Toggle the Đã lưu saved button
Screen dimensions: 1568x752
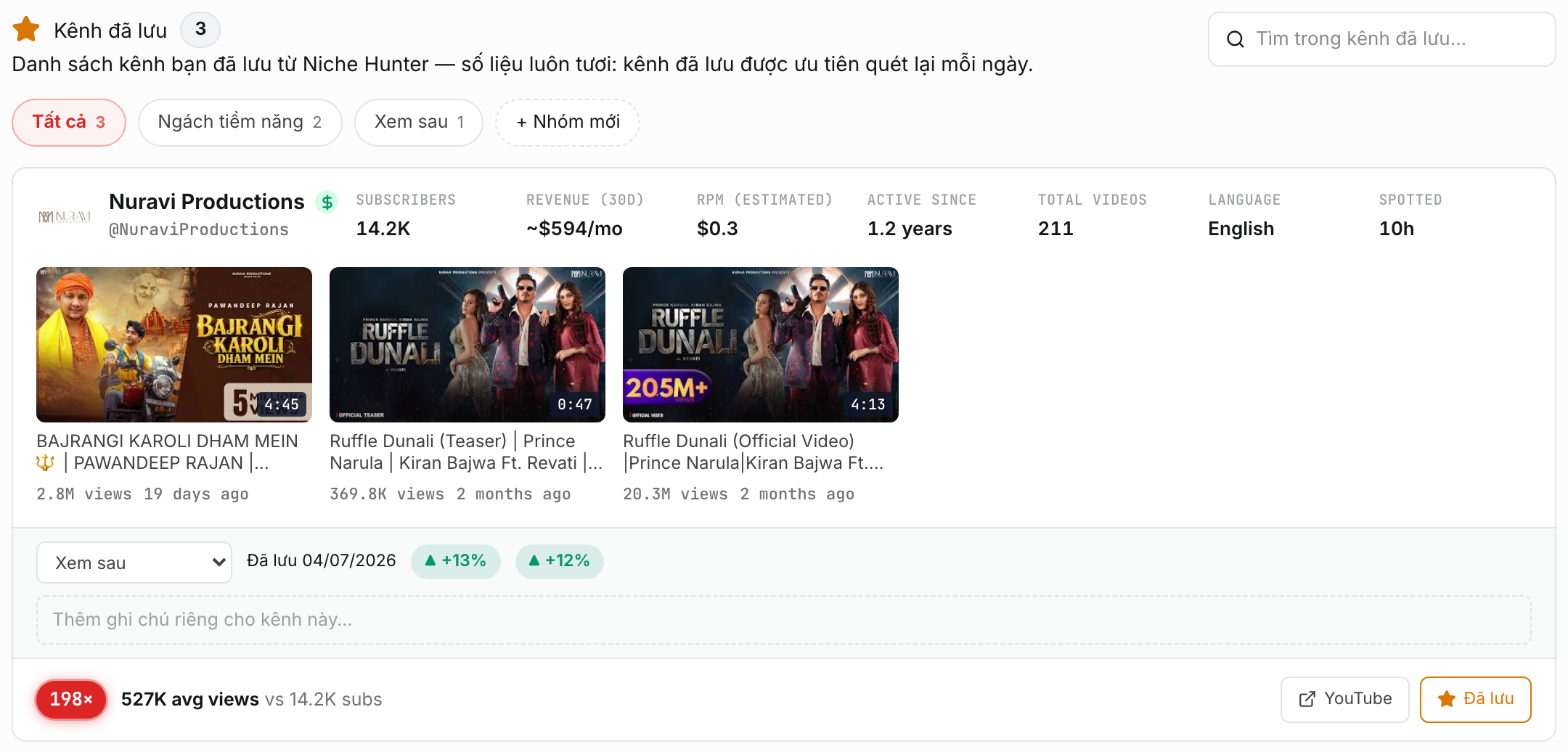click(x=1475, y=699)
